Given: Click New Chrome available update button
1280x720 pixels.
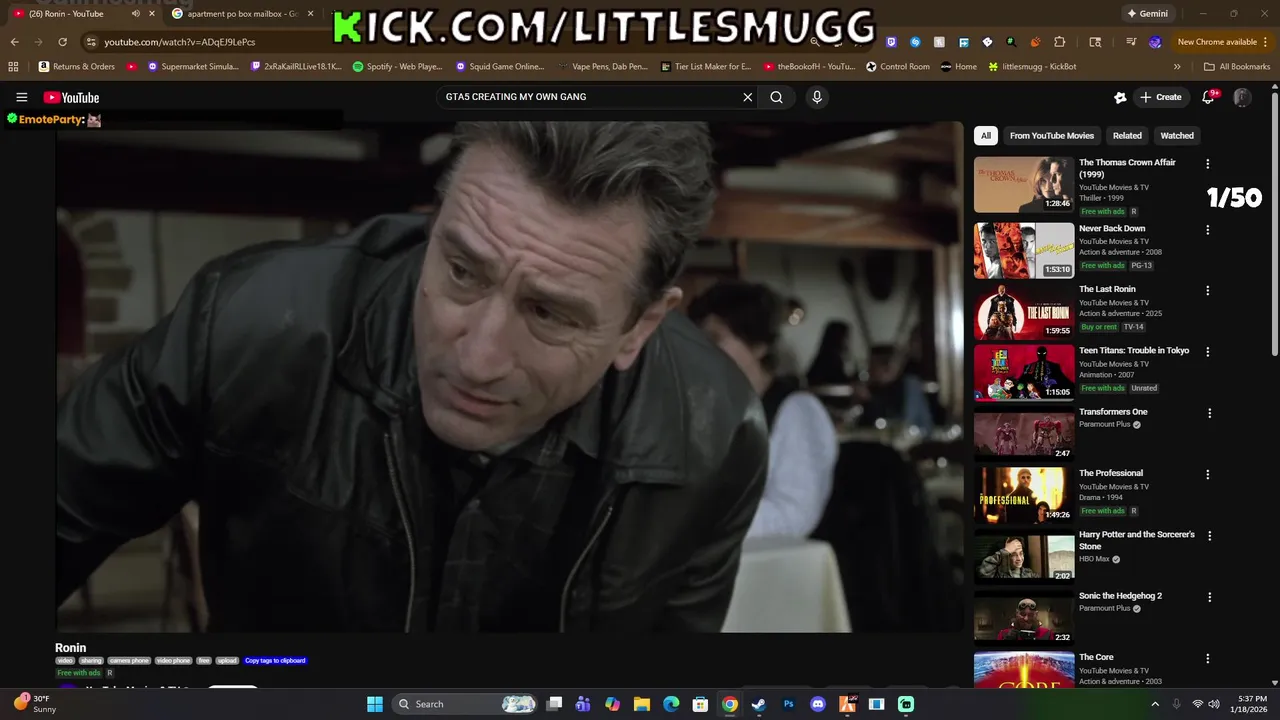Looking at the screenshot, I should (1221, 42).
